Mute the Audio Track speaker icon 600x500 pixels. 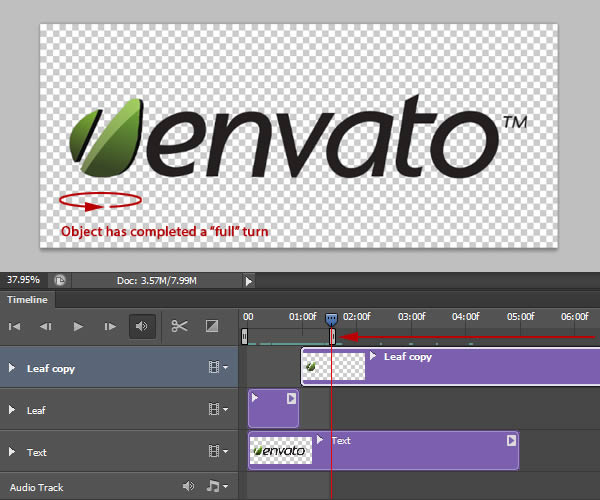point(188,486)
